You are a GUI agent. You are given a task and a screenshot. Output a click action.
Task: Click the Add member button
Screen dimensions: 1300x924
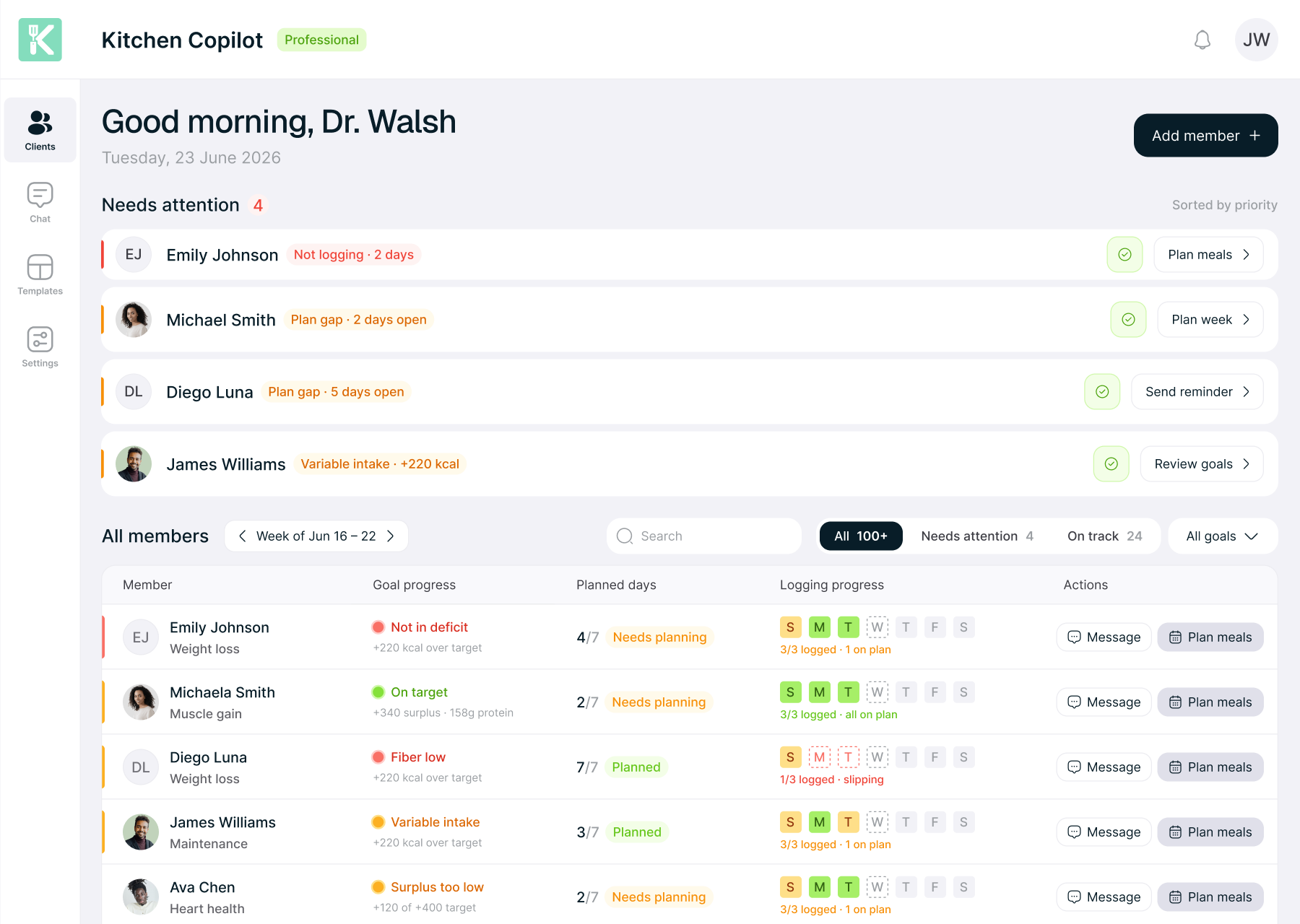pos(1206,136)
